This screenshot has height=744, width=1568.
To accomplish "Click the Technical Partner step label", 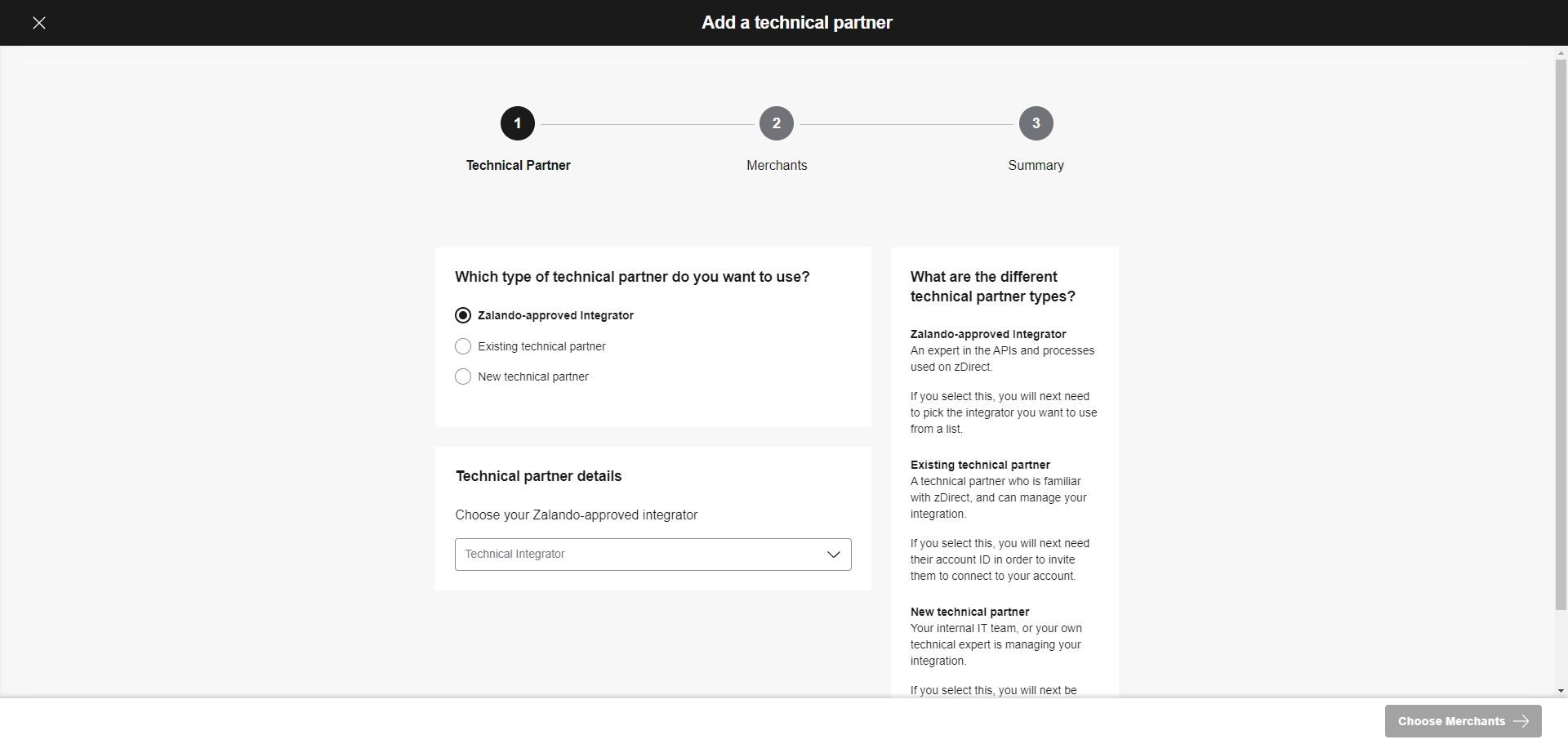I will pyautogui.click(x=518, y=165).
